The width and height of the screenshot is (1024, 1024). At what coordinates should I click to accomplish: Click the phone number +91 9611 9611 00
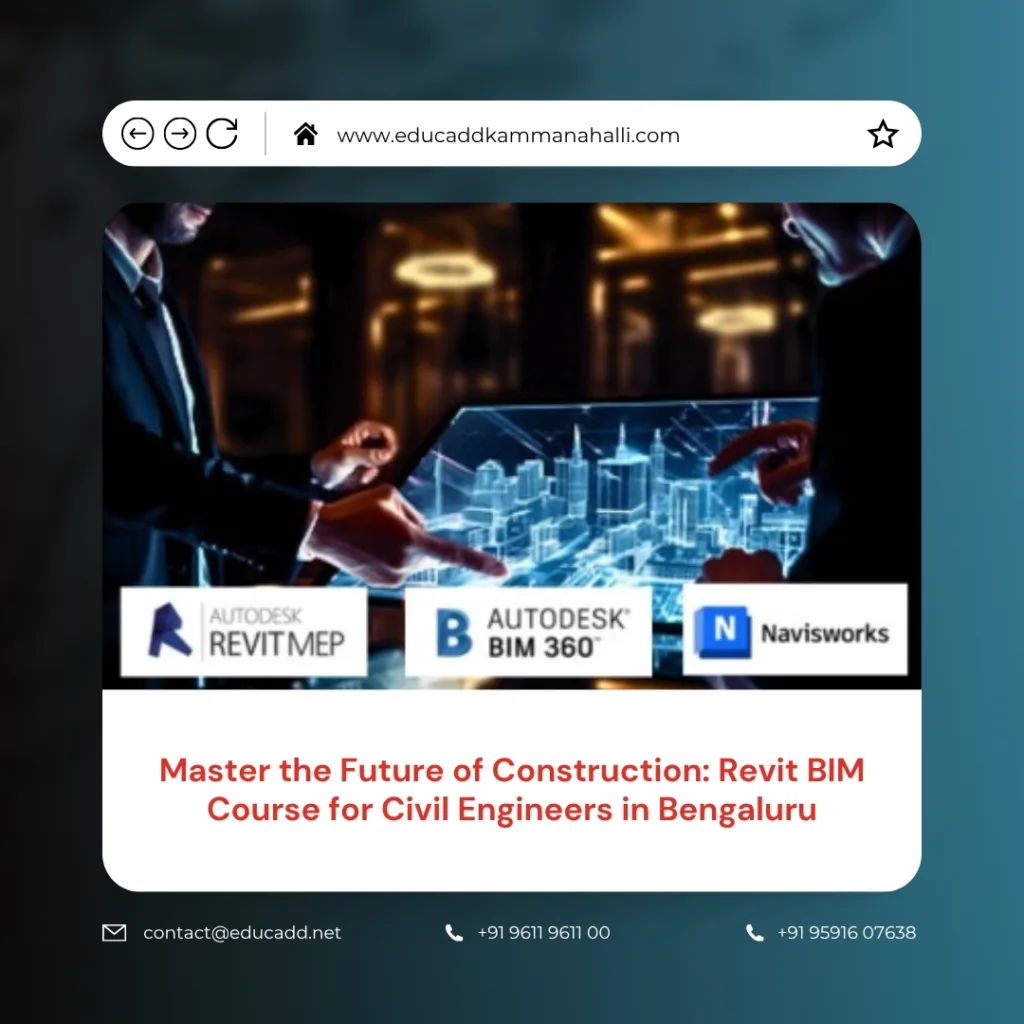point(545,932)
